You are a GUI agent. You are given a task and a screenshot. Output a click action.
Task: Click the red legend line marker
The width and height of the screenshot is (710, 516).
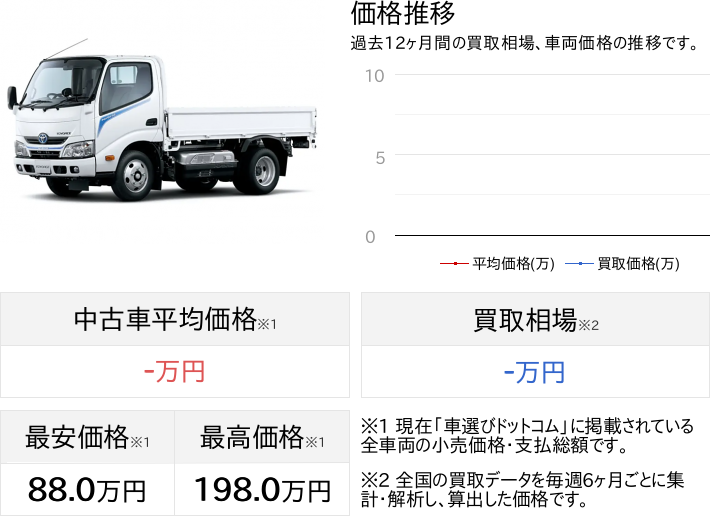click(454, 263)
